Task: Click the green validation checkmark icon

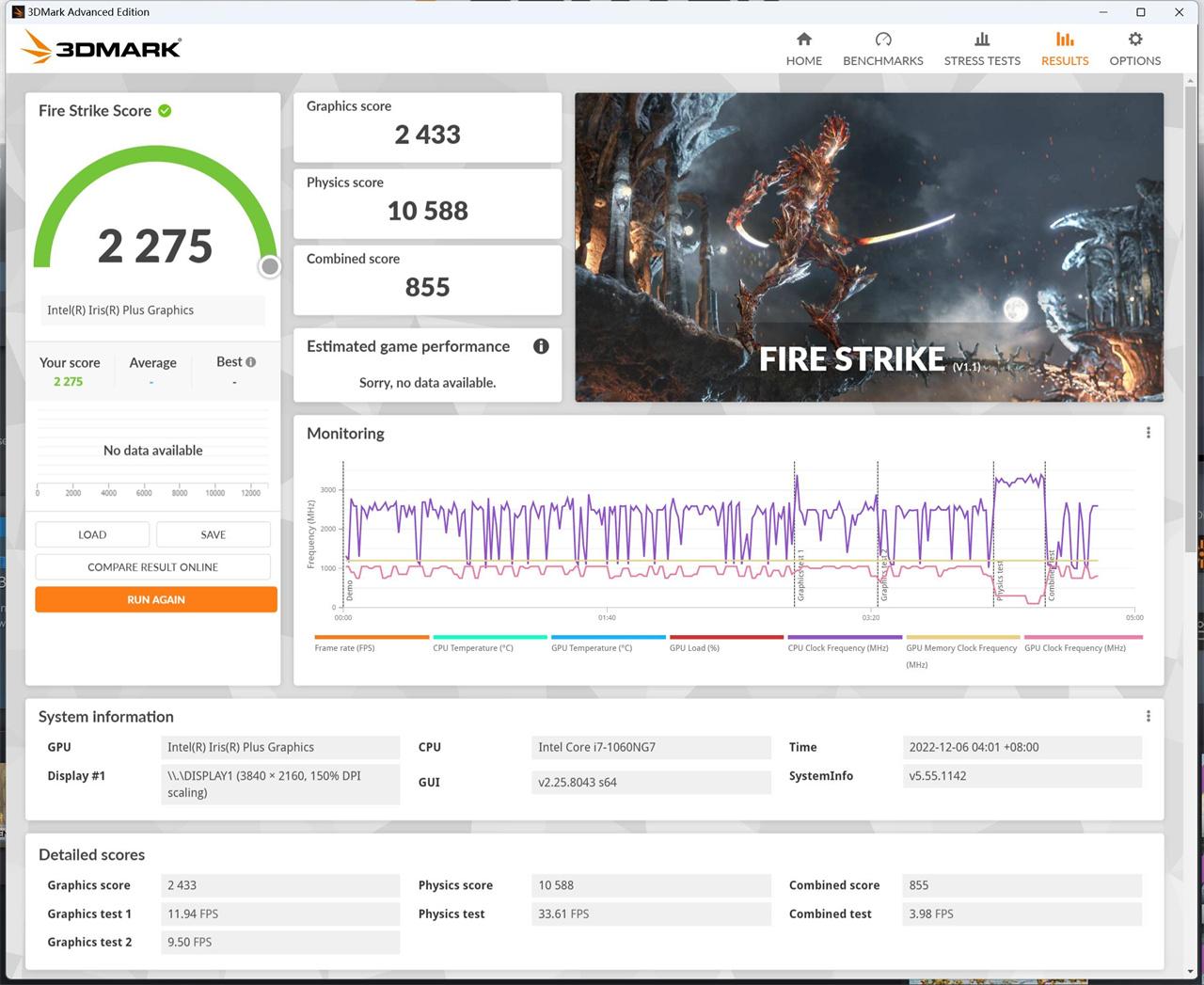Action: [x=166, y=111]
